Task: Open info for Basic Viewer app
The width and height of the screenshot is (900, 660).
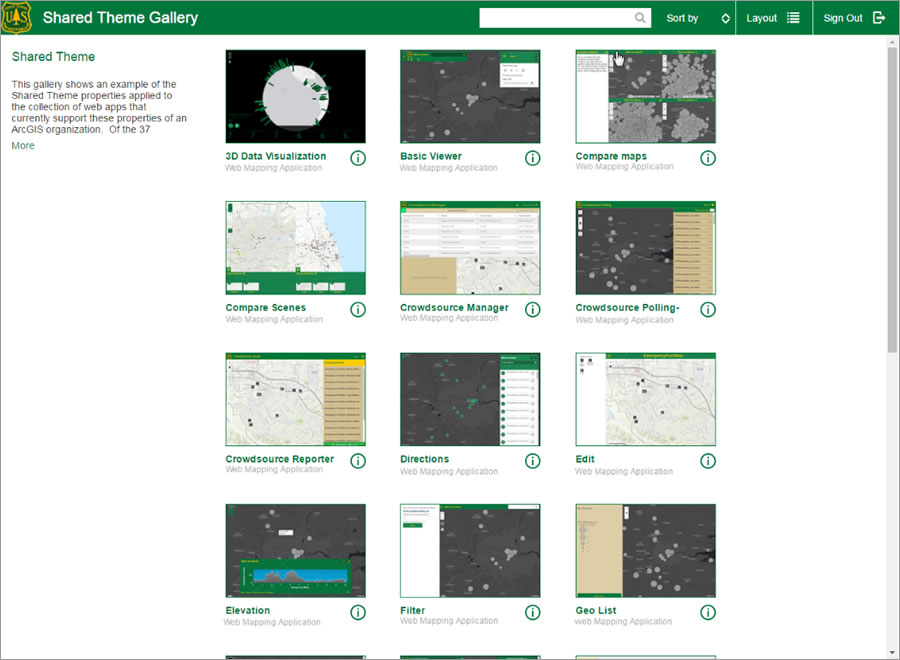Action: click(x=532, y=158)
